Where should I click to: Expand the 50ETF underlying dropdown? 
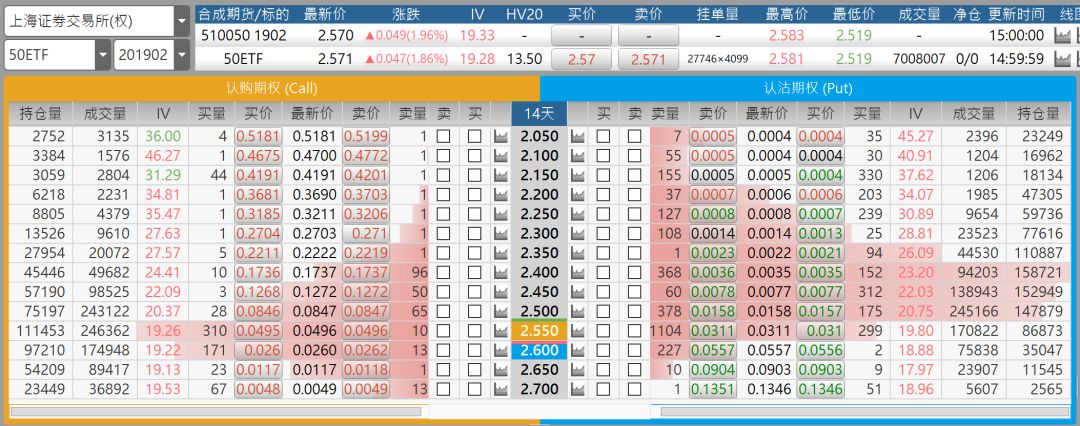click(103, 55)
